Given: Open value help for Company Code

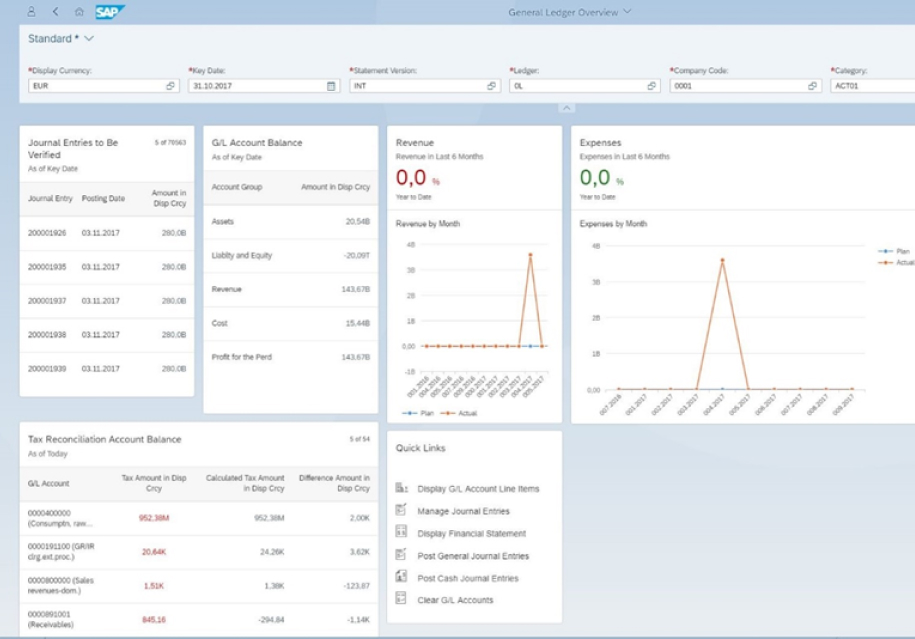Looking at the screenshot, I should click(812, 86).
